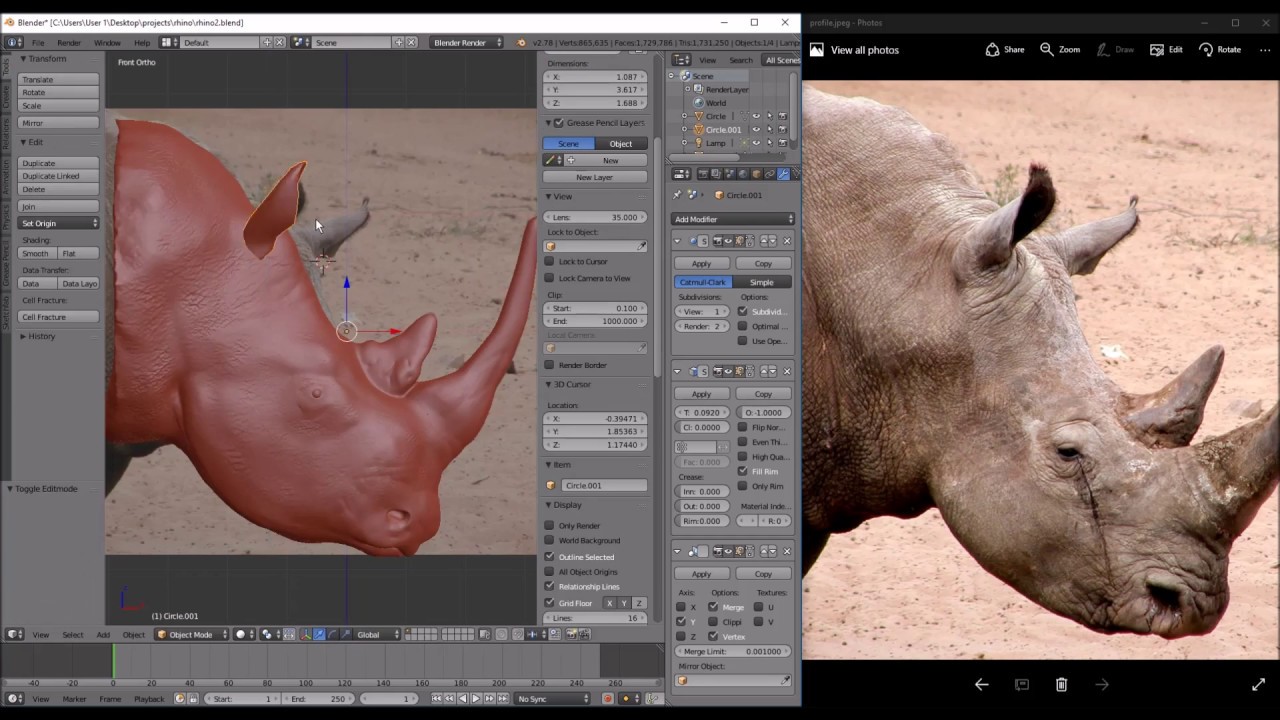Open the Marker menu in timeline header
The image size is (1280, 720).
pyautogui.click(x=74, y=699)
